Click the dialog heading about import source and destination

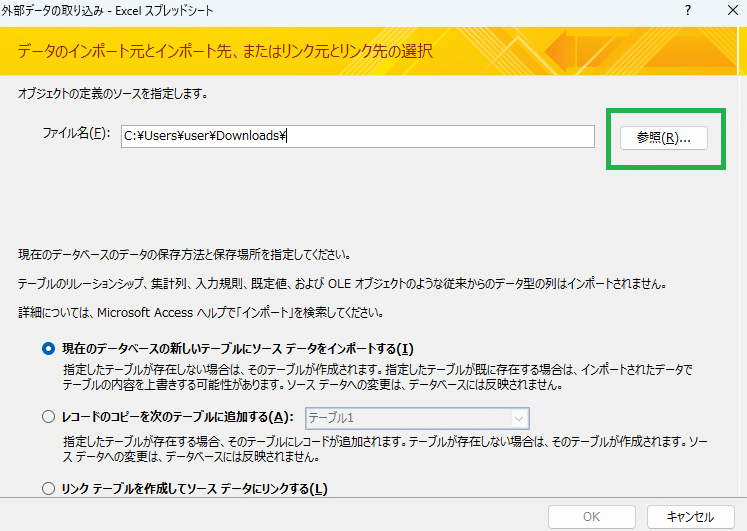coord(225,51)
